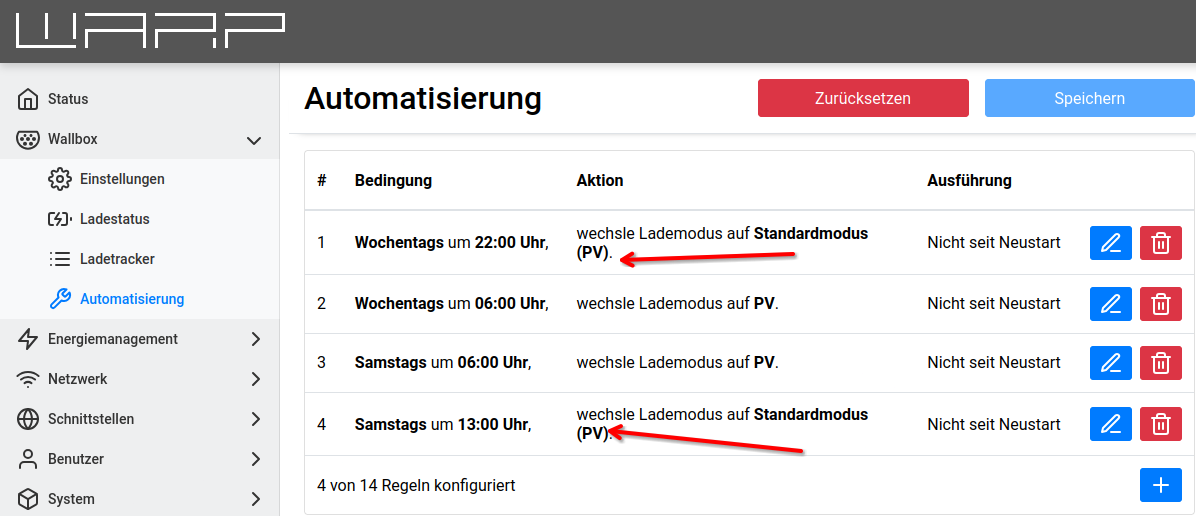Click the edit pencil for rule 1

[x=1110, y=243]
